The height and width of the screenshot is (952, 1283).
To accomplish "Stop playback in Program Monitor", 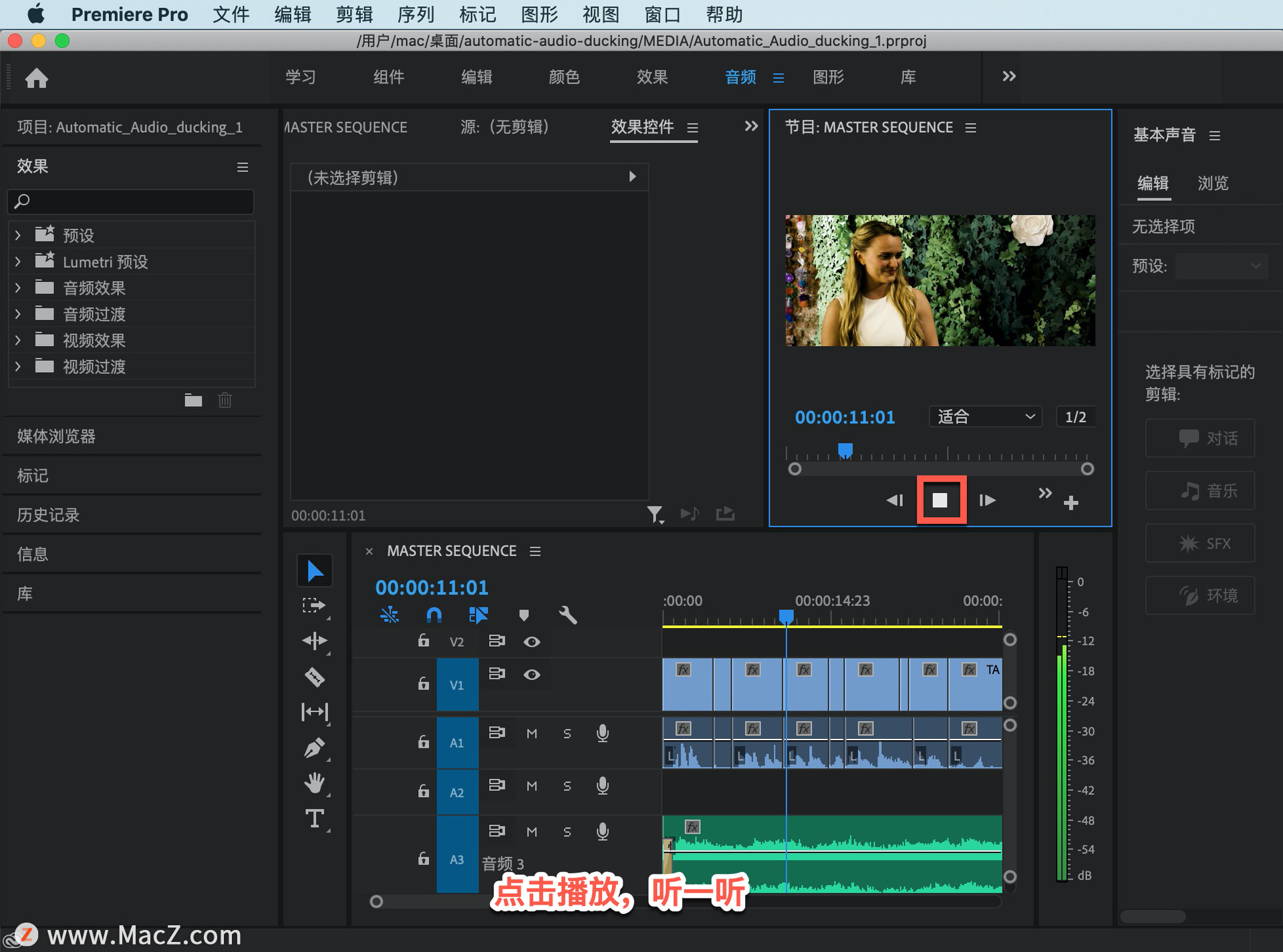I will point(940,500).
